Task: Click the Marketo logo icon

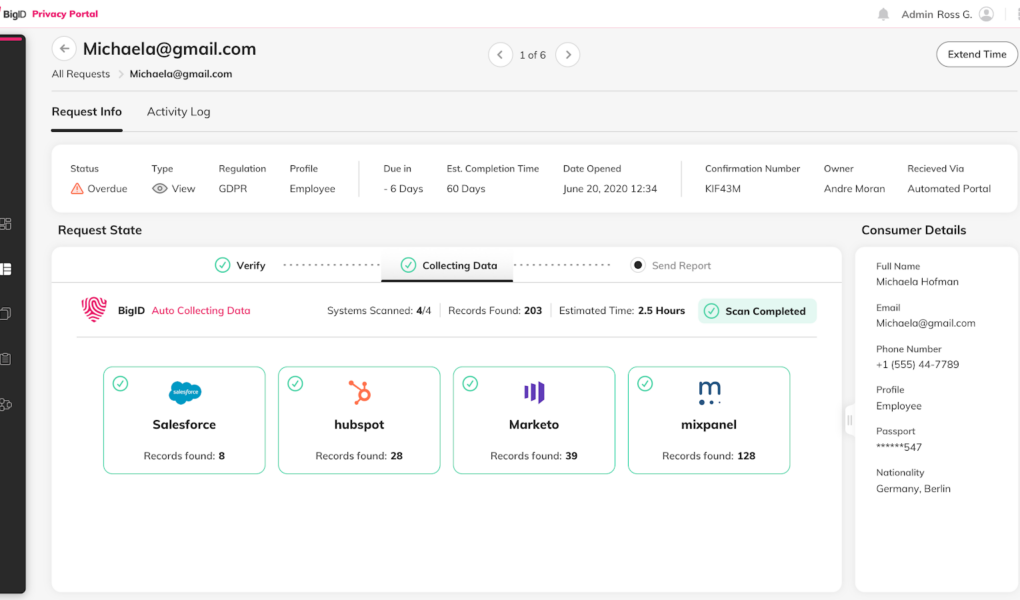Action: 534,392
